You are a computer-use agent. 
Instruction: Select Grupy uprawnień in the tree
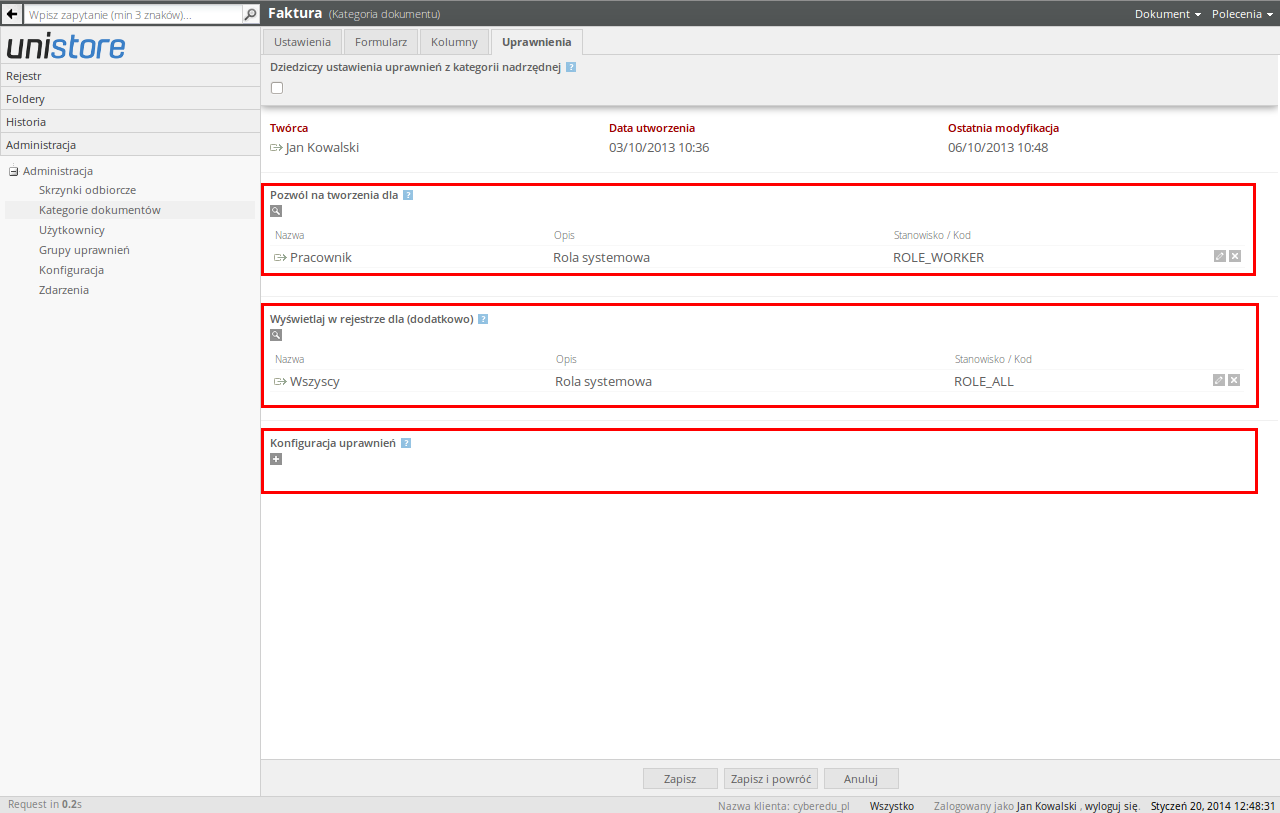click(x=84, y=250)
